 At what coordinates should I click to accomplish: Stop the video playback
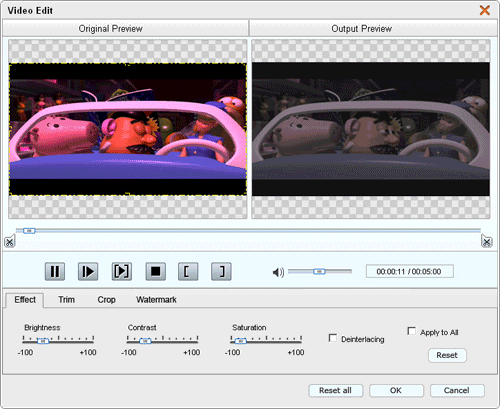click(155, 271)
